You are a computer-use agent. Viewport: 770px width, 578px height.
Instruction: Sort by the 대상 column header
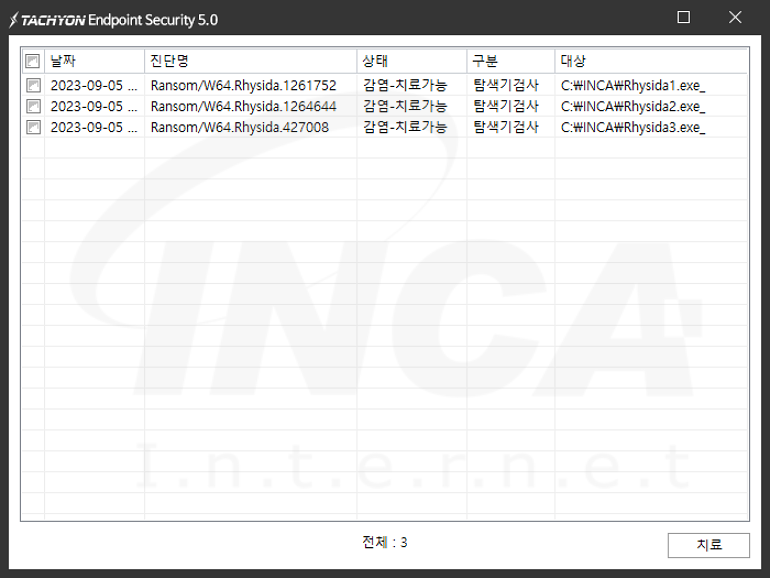(652, 61)
